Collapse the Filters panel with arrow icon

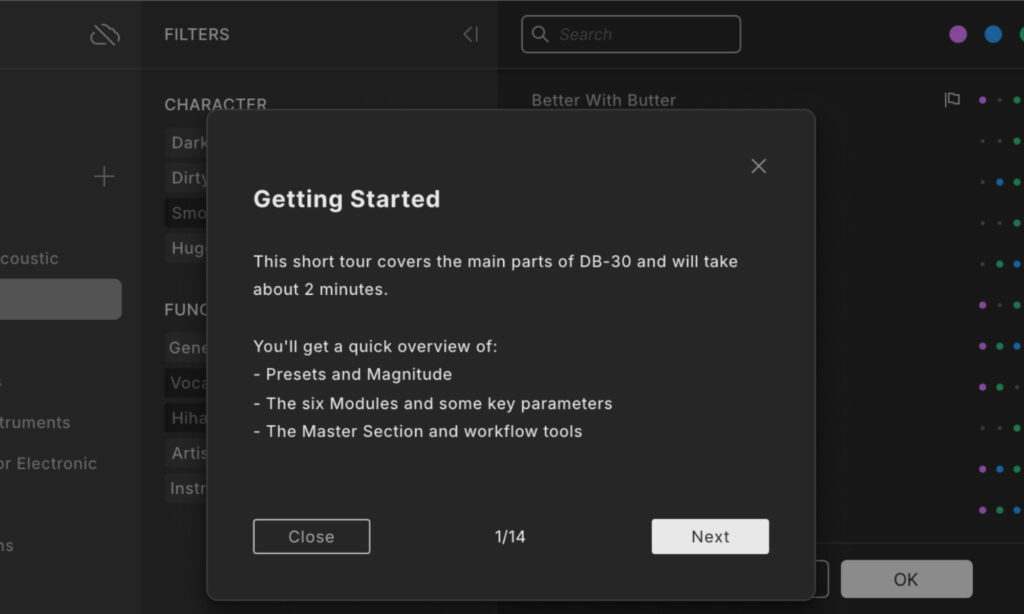470,35
